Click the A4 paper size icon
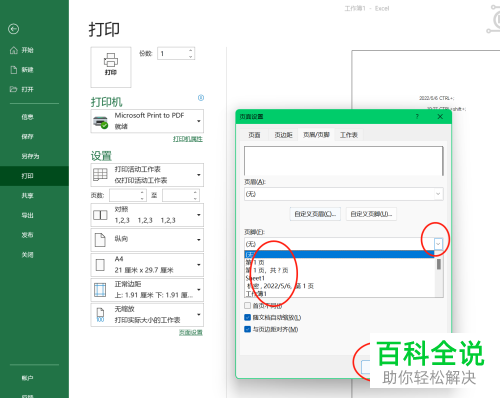 point(100,265)
